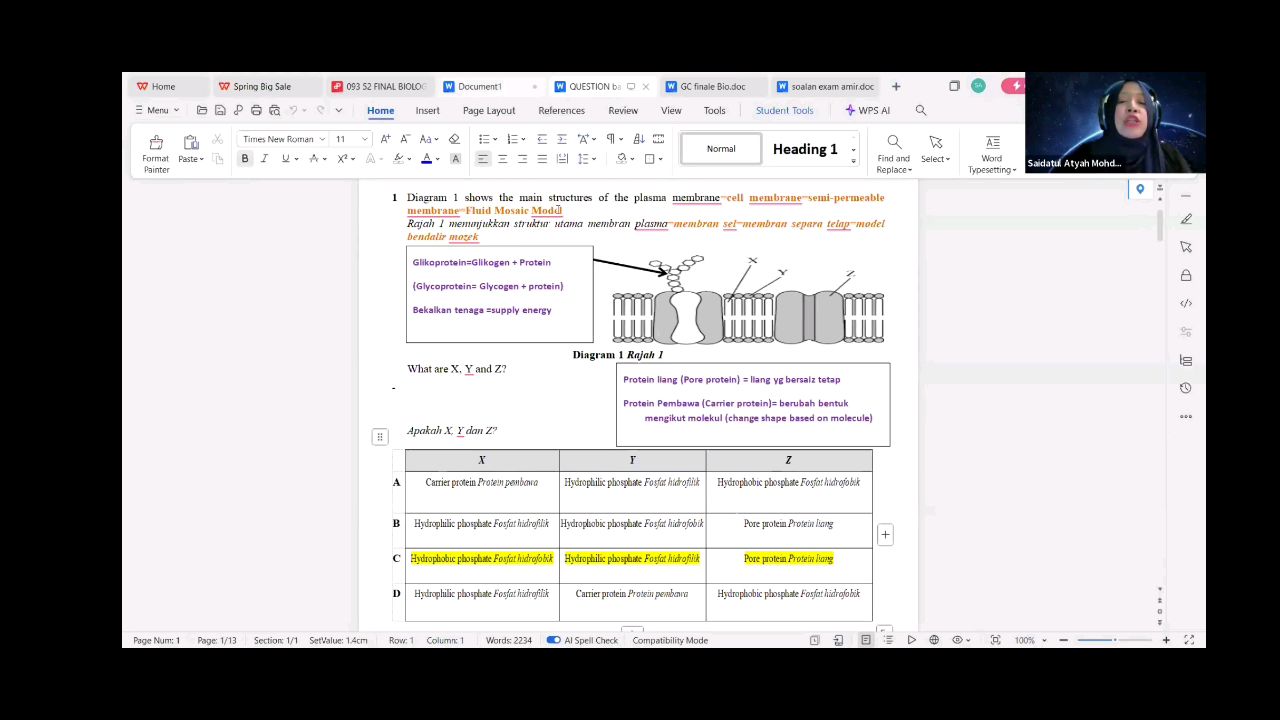Click the zoom slider in status bar
The height and width of the screenshot is (720, 1280).
(x=1114, y=640)
